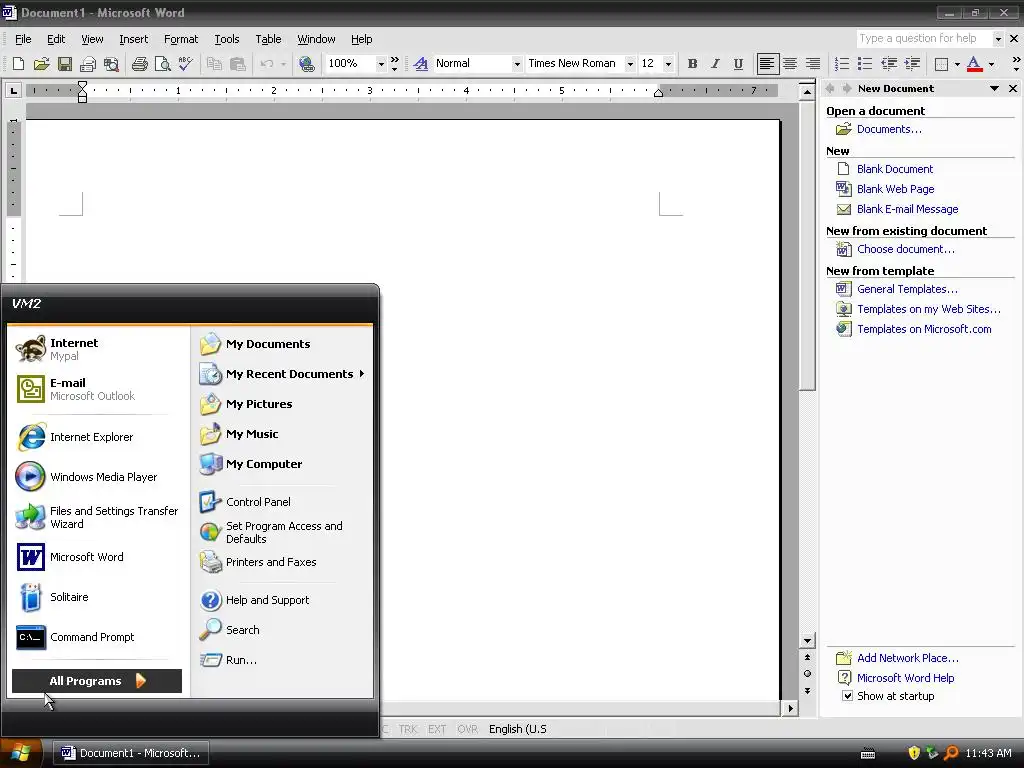The image size is (1024, 768).
Task: Open the Format menu
Action: [181, 39]
